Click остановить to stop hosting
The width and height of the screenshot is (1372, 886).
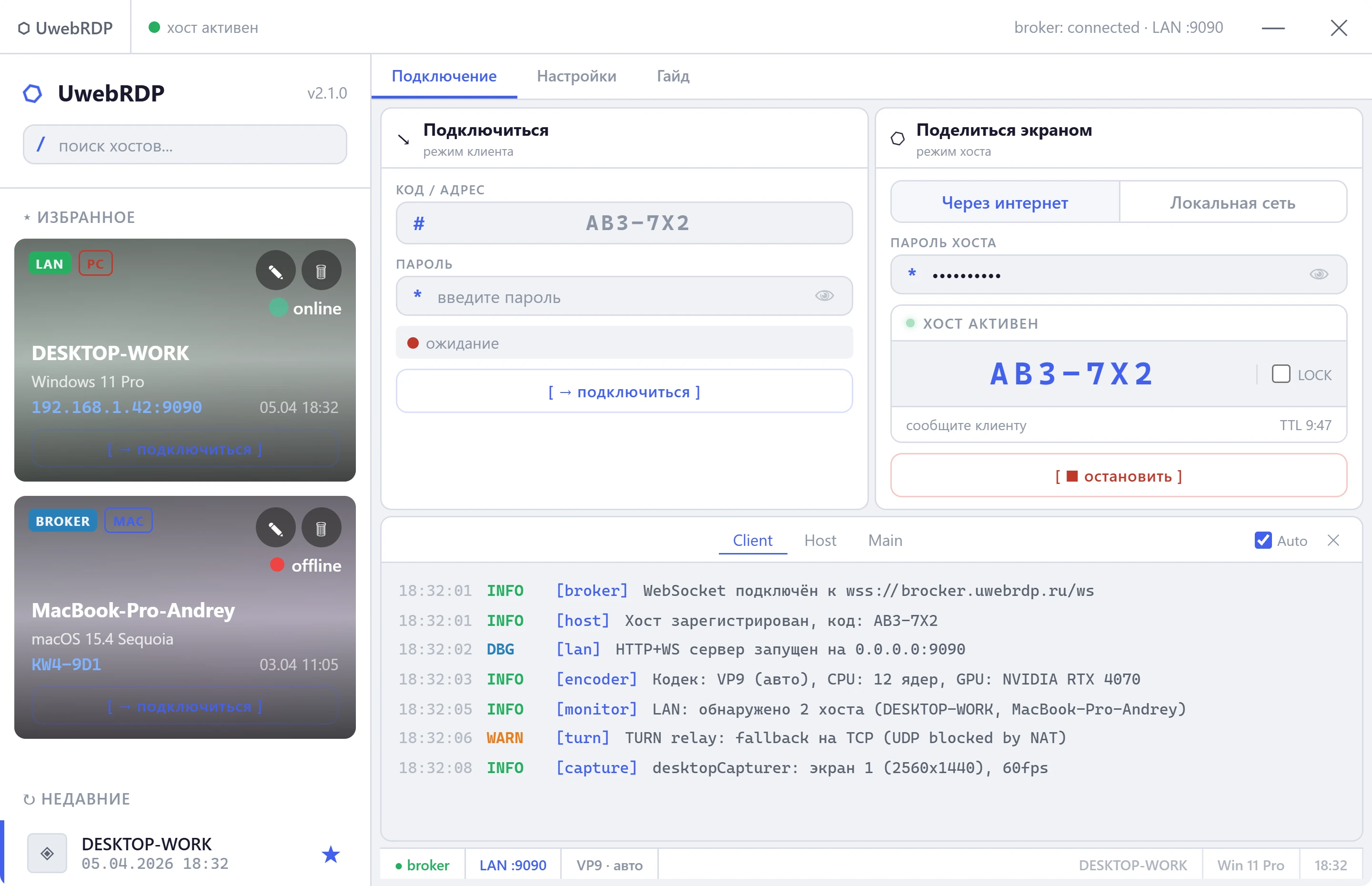(1119, 475)
